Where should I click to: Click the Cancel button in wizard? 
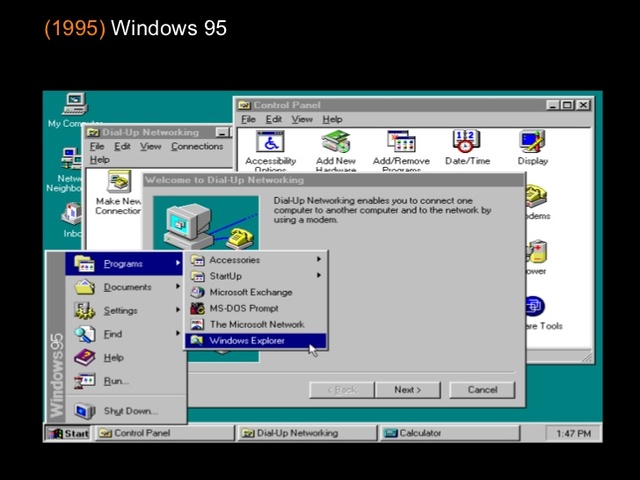point(482,390)
